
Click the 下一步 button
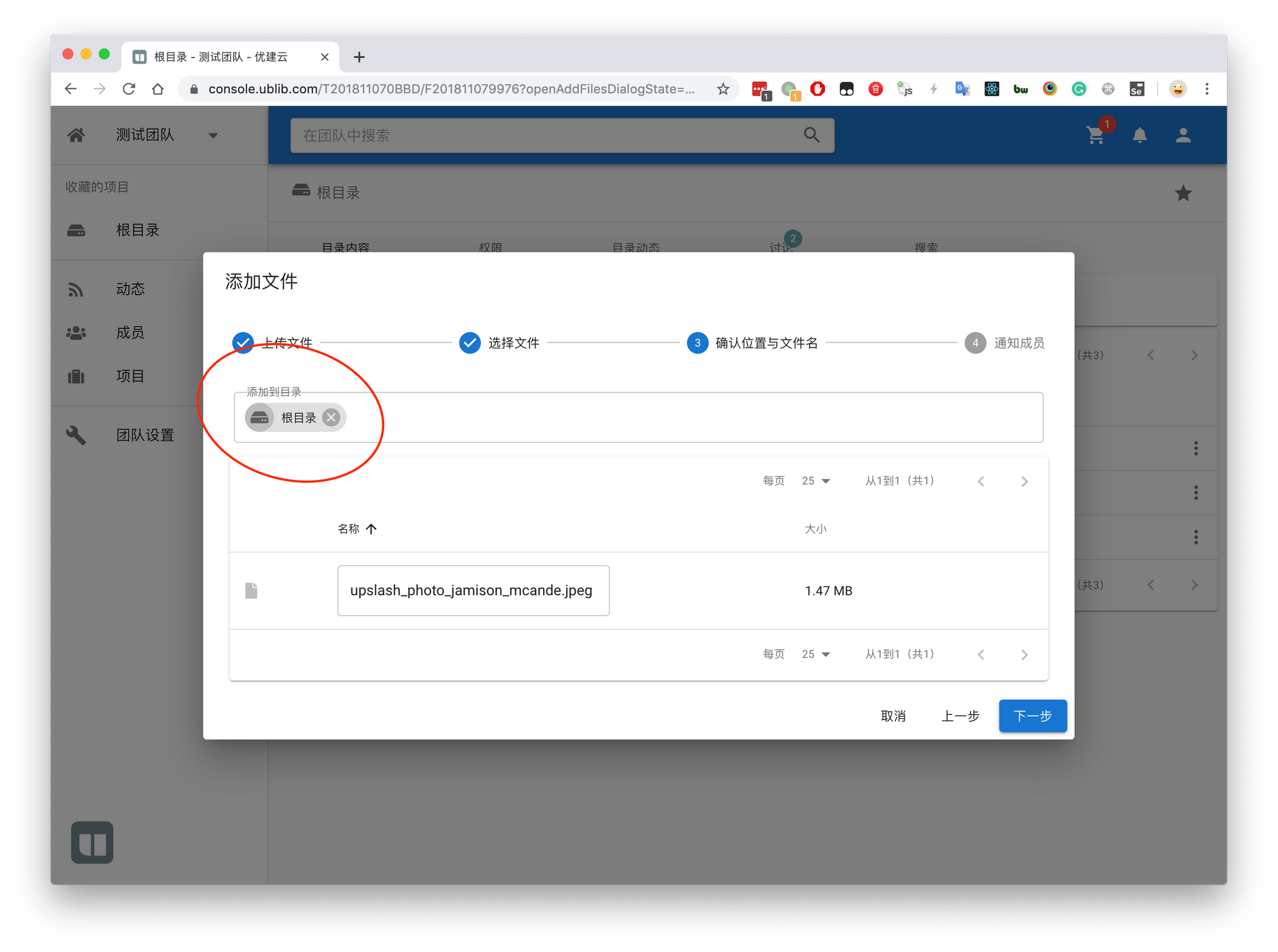click(1032, 716)
